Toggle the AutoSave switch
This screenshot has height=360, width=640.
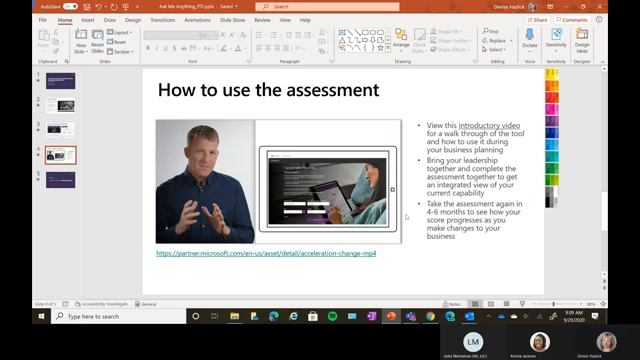click(70, 7)
